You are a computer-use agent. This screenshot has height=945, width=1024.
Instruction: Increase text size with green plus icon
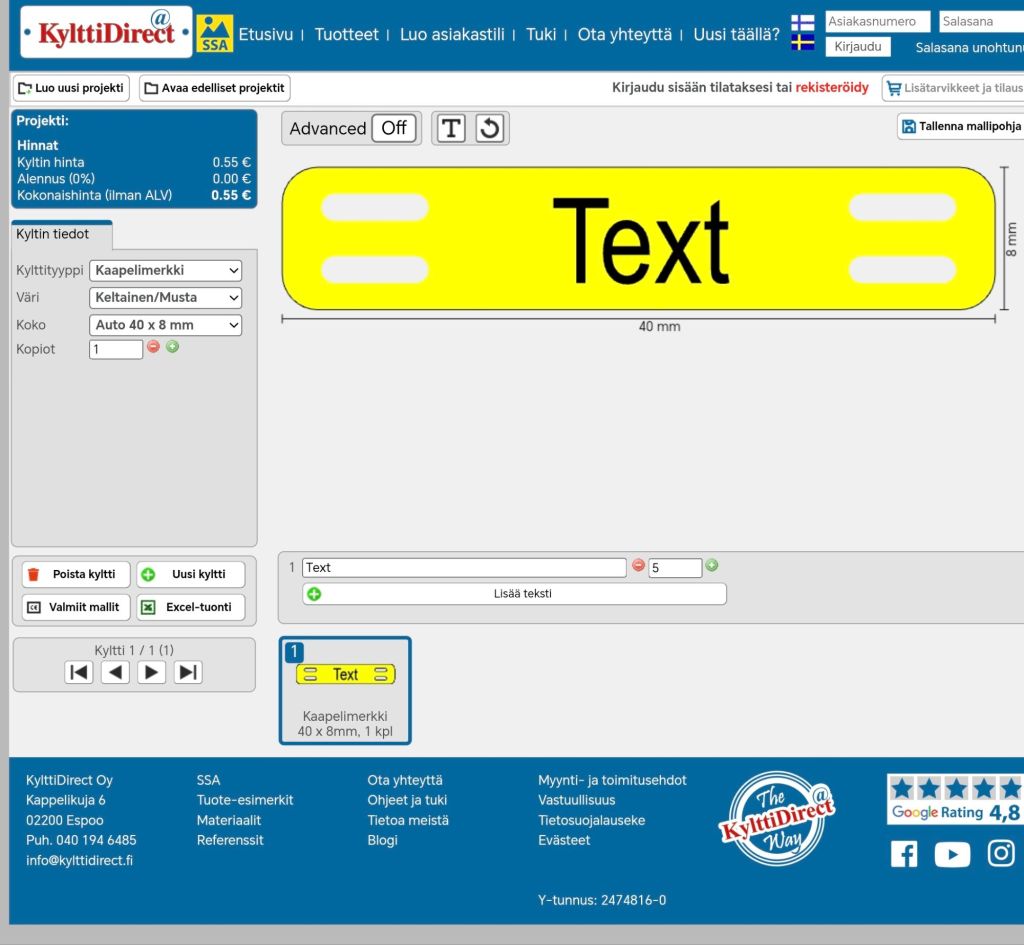pos(712,565)
